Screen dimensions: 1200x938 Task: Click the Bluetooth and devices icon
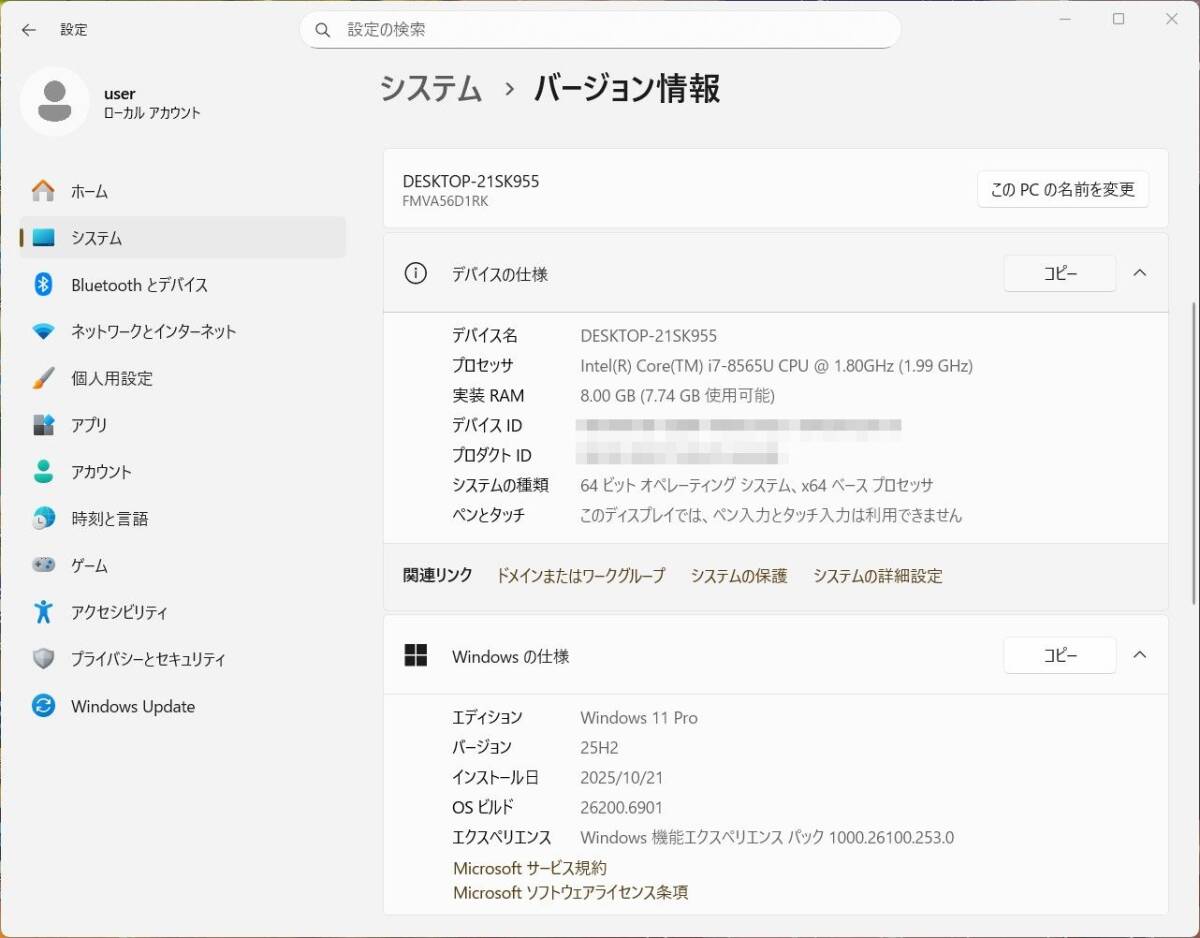tap(43, 285)
